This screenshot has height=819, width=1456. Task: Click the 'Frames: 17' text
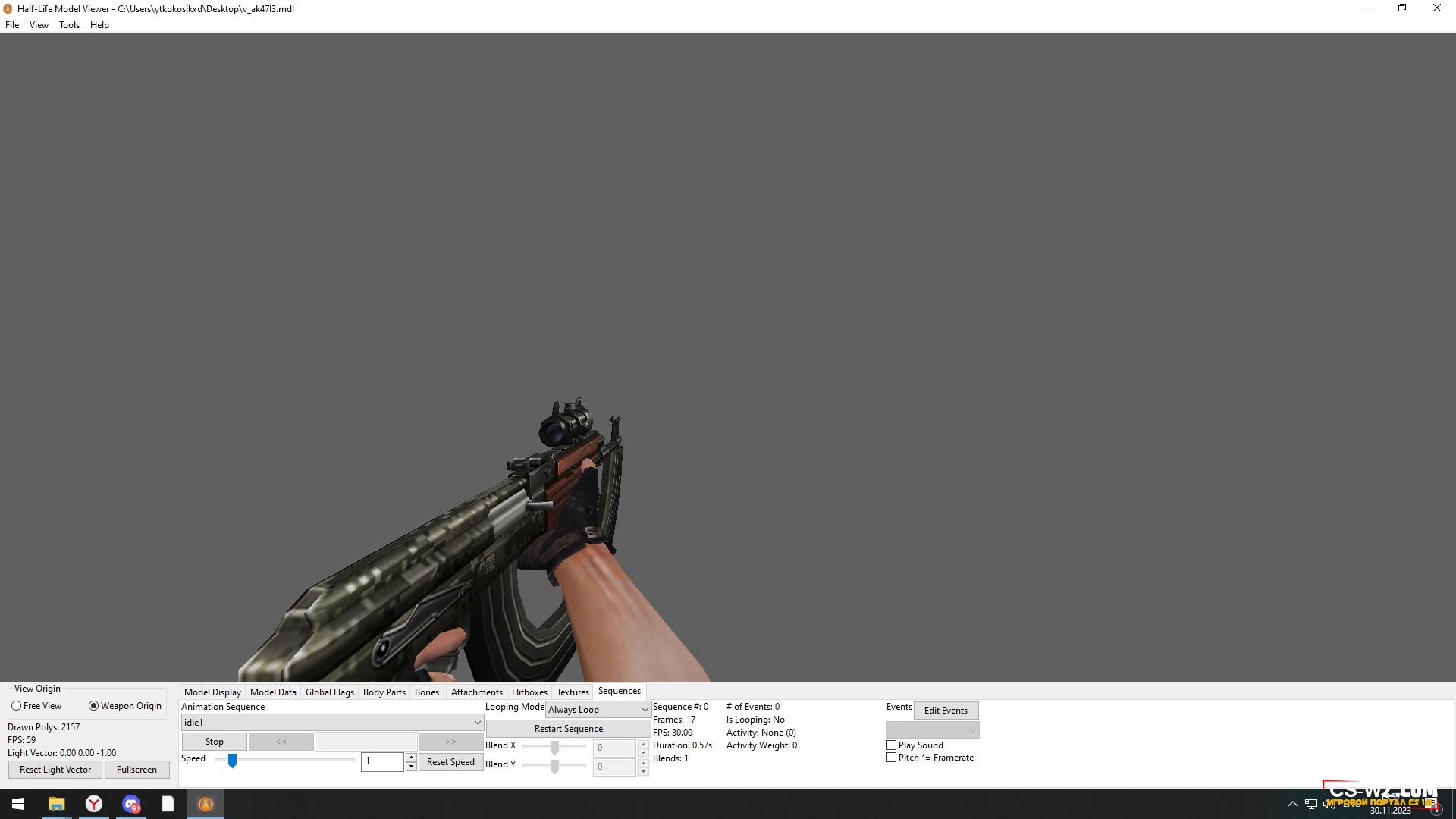click(674, 720)
